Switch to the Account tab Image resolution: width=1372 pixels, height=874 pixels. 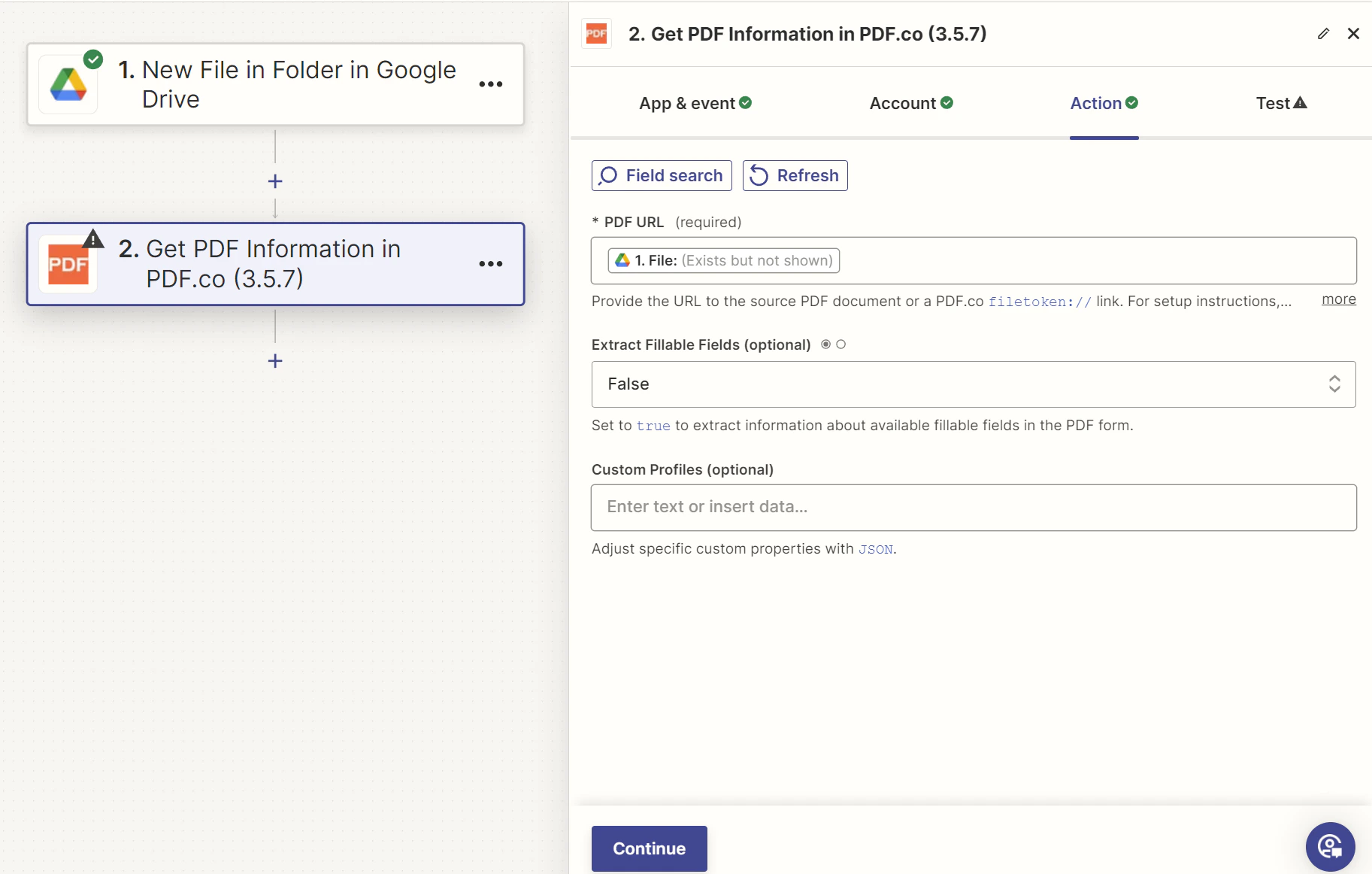coord(911,103)
